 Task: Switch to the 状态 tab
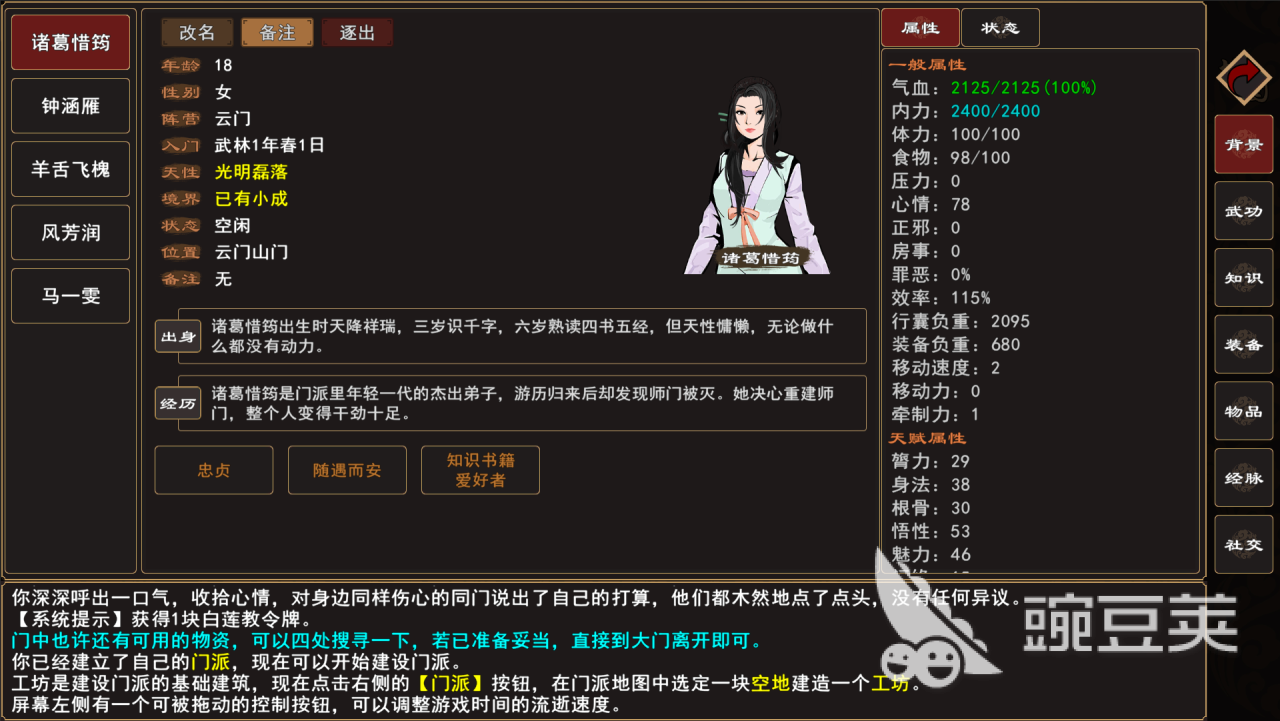pyautogui.click(x=1000, y=28)
